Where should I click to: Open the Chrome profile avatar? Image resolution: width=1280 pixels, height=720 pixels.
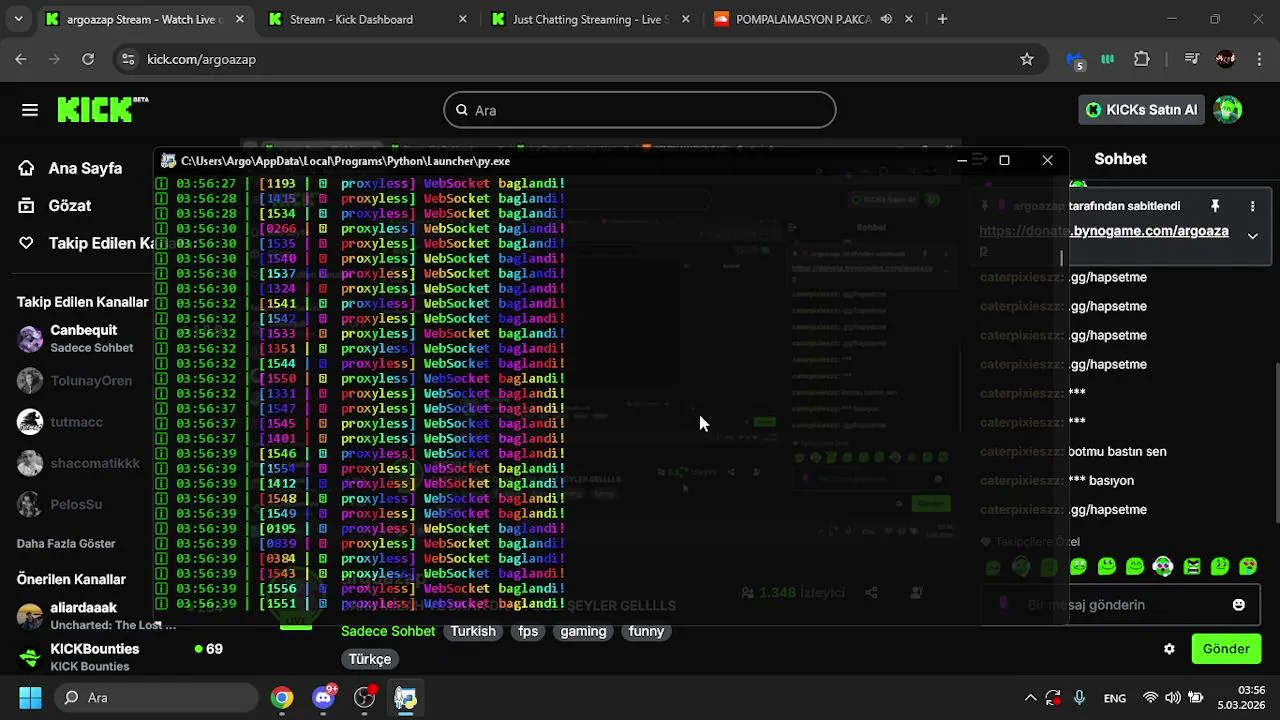1225,59
